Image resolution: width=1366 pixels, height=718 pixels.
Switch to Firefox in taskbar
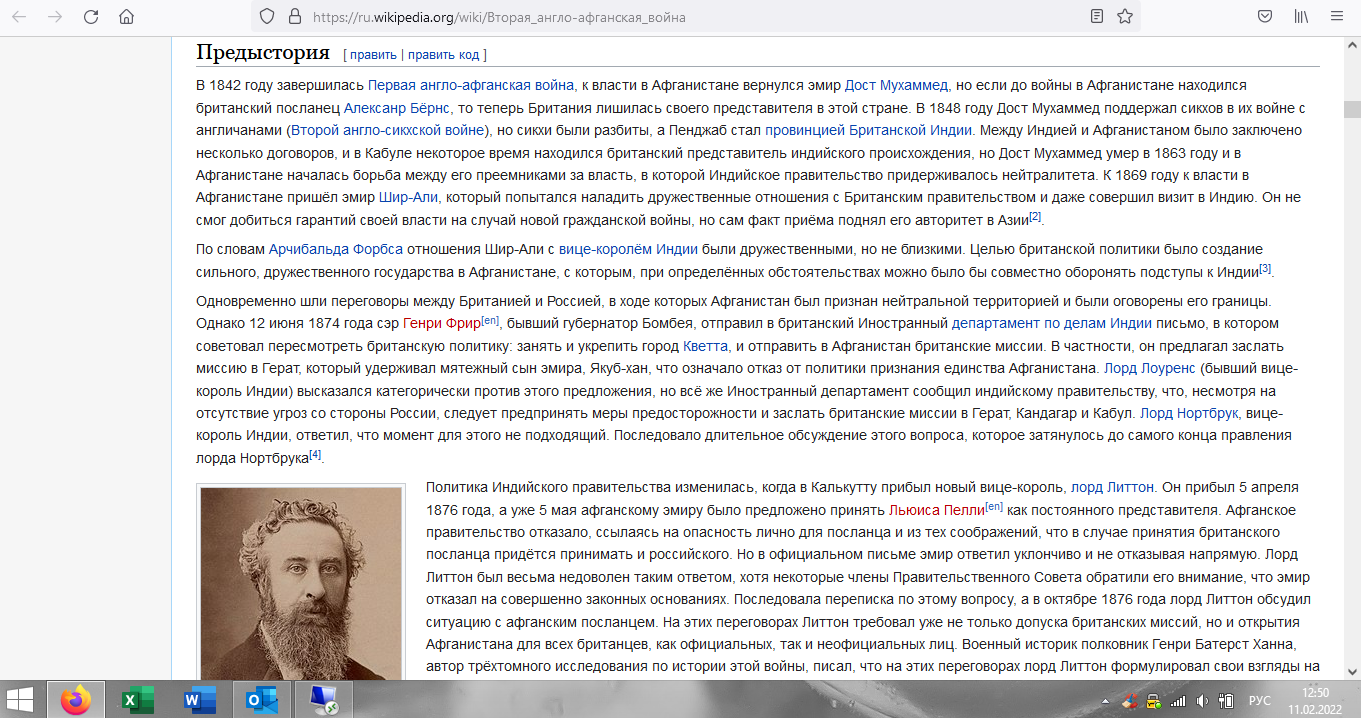(75, 700)
